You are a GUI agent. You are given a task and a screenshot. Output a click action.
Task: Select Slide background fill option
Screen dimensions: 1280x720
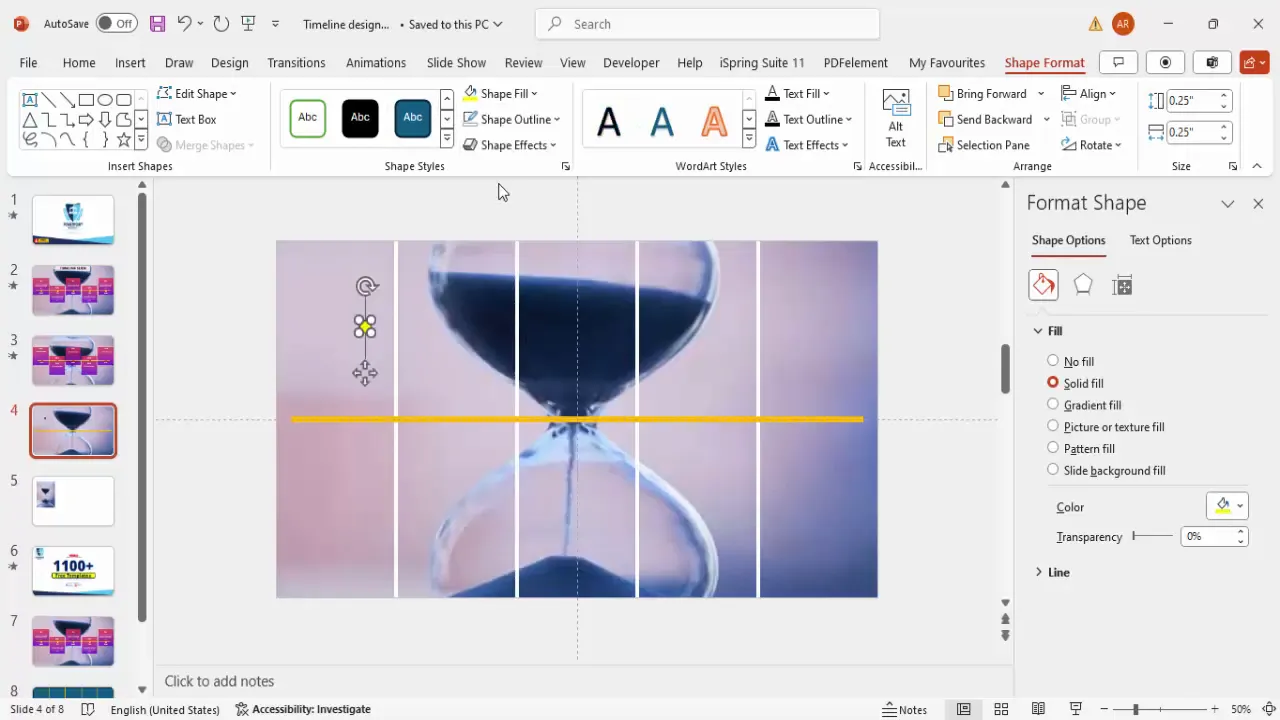pos(1053,470)
